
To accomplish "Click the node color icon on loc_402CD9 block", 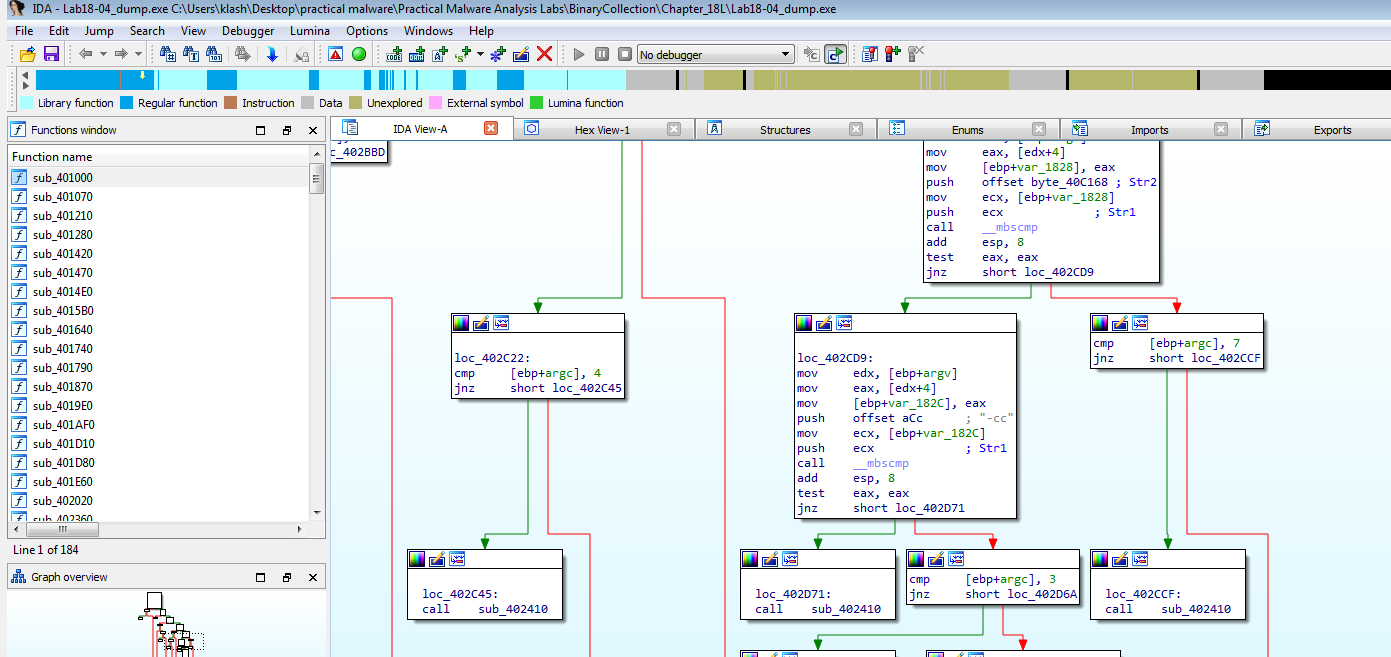I will pyautogui.click(x=805, y=323).
